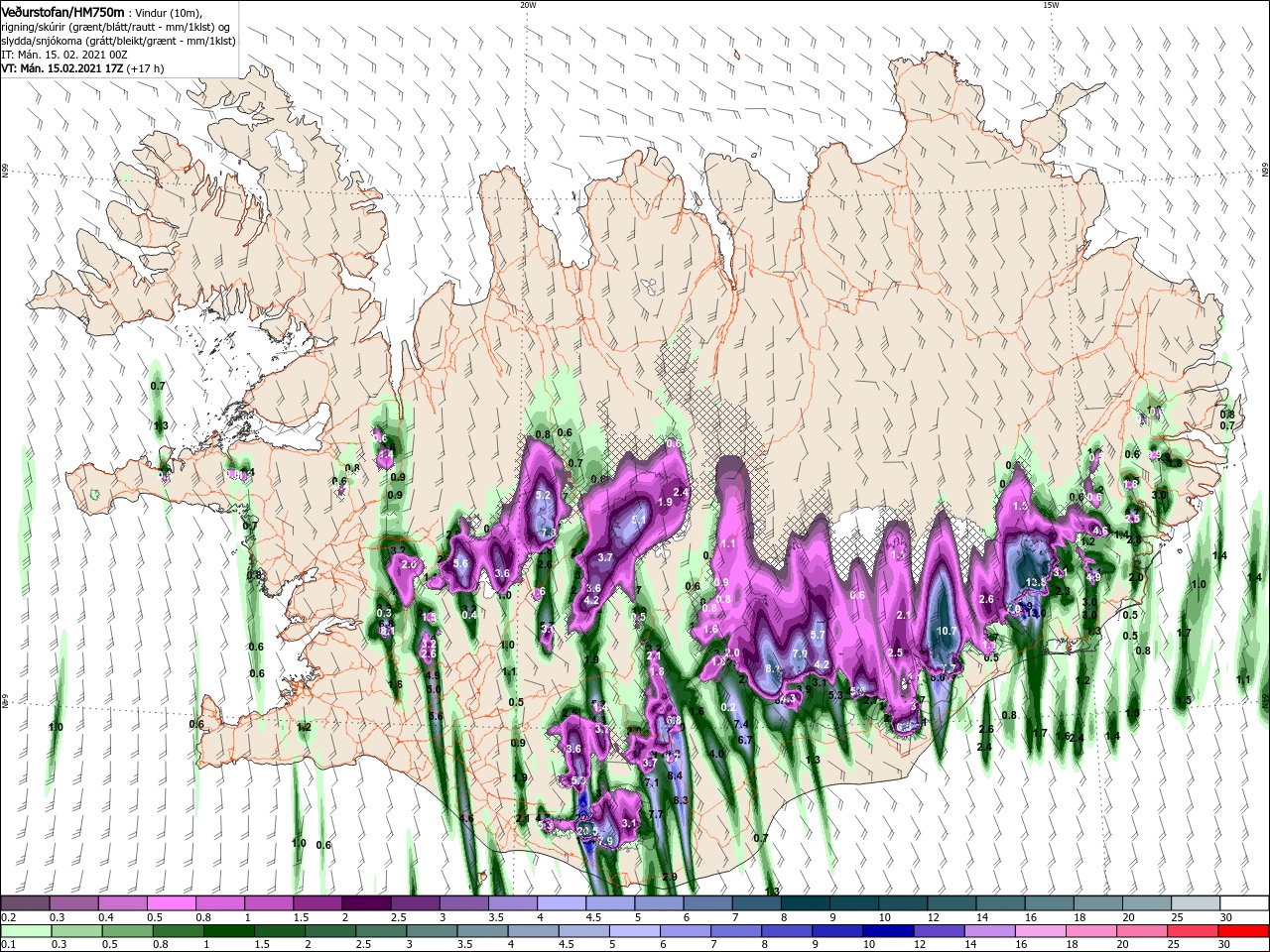The width and height of the screenshot is (1270, 952).
Task: Click the 6.7 precipitation value on the map
Action: 745,740
